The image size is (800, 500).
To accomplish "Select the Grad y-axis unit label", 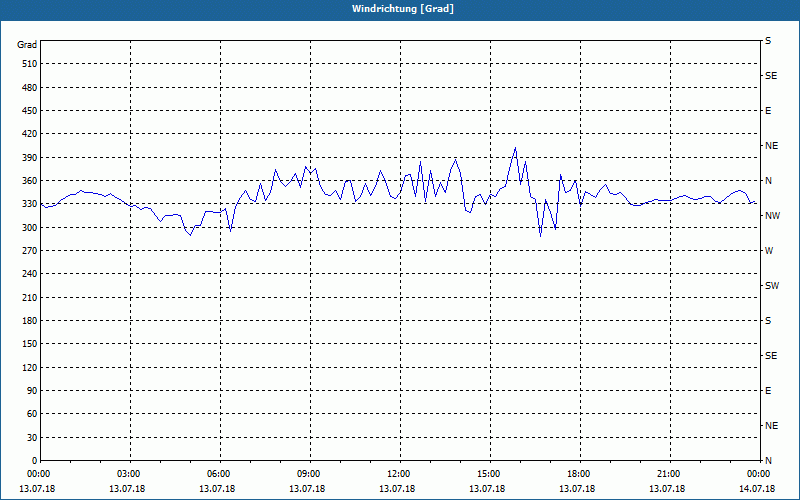I will pos(27,45).
